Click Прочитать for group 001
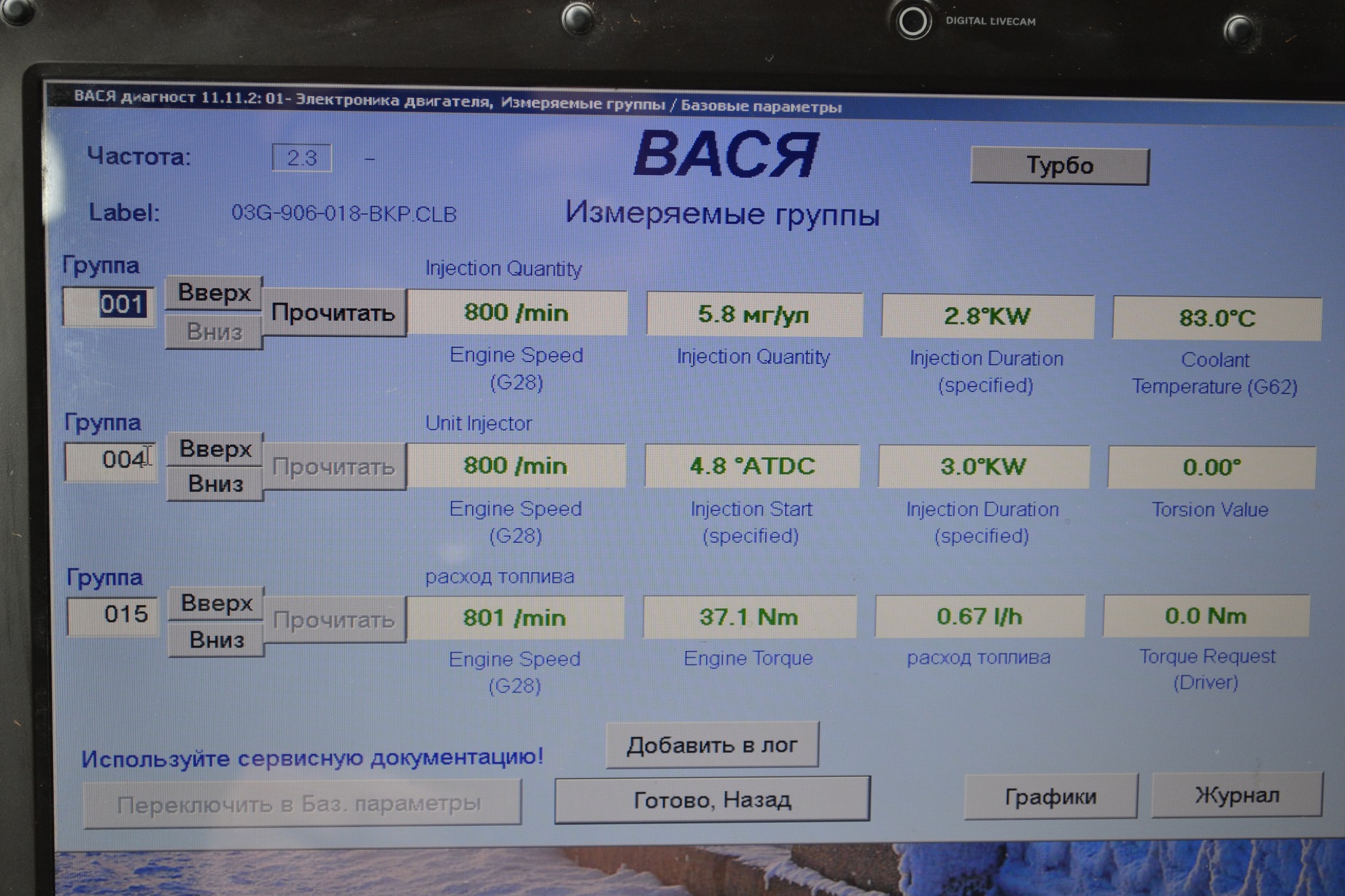Image resolution: width=1345 pixels, height=896 pixels. tap(333, 313)
